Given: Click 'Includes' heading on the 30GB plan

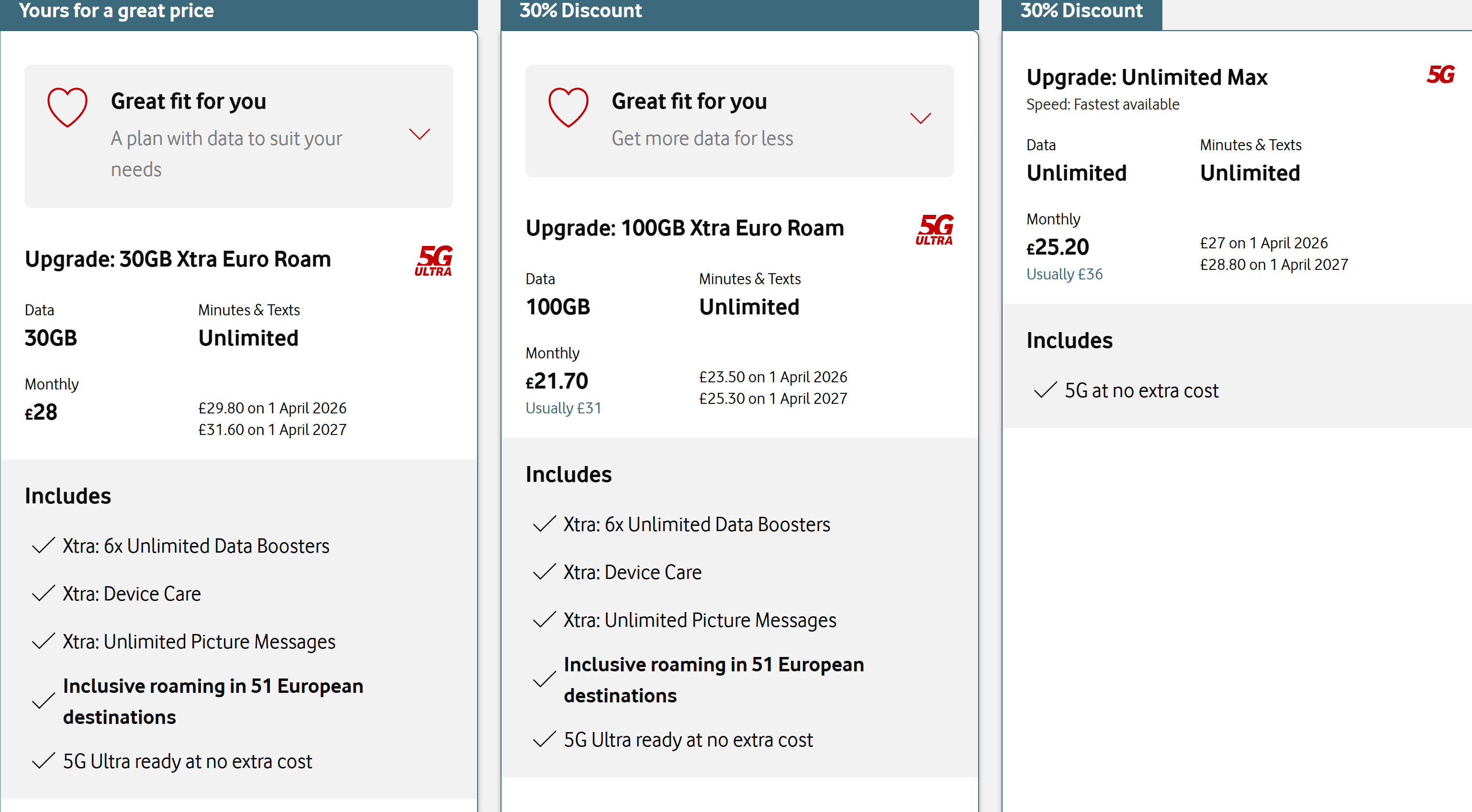Looking at the screenshot, I should coord(68,496).
